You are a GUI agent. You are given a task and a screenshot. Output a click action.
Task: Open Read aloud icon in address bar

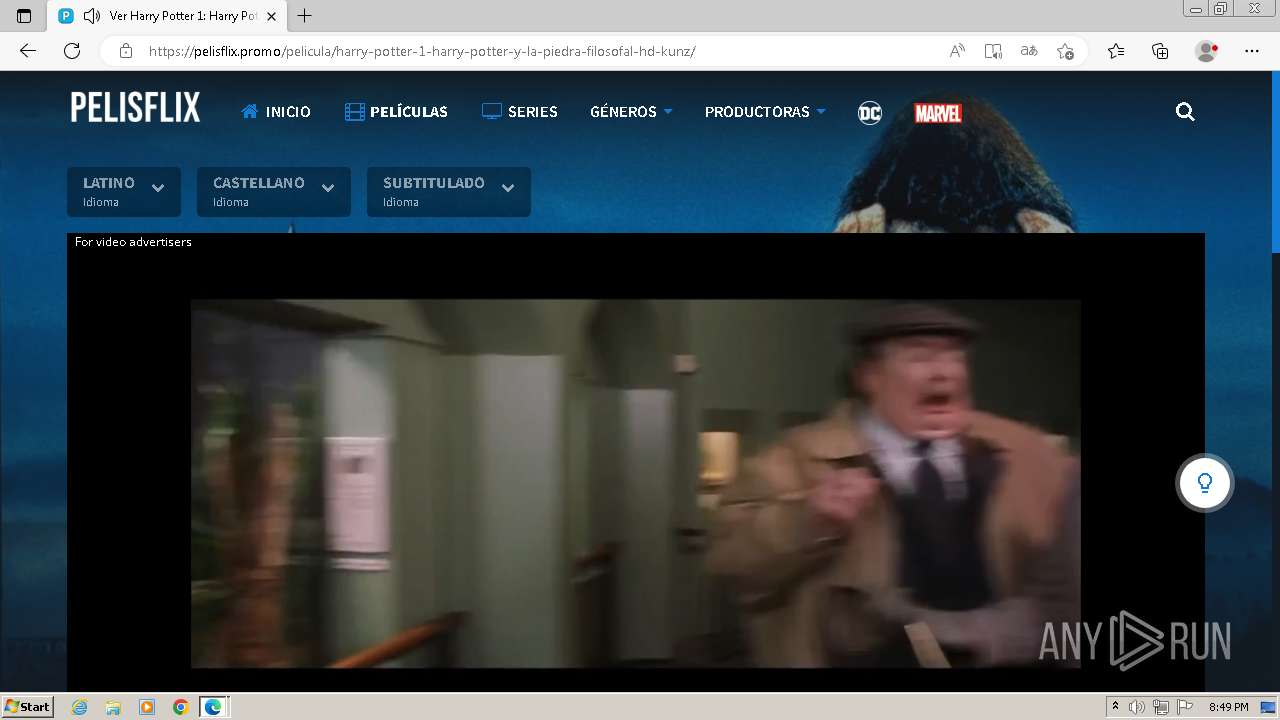point(957,51)
